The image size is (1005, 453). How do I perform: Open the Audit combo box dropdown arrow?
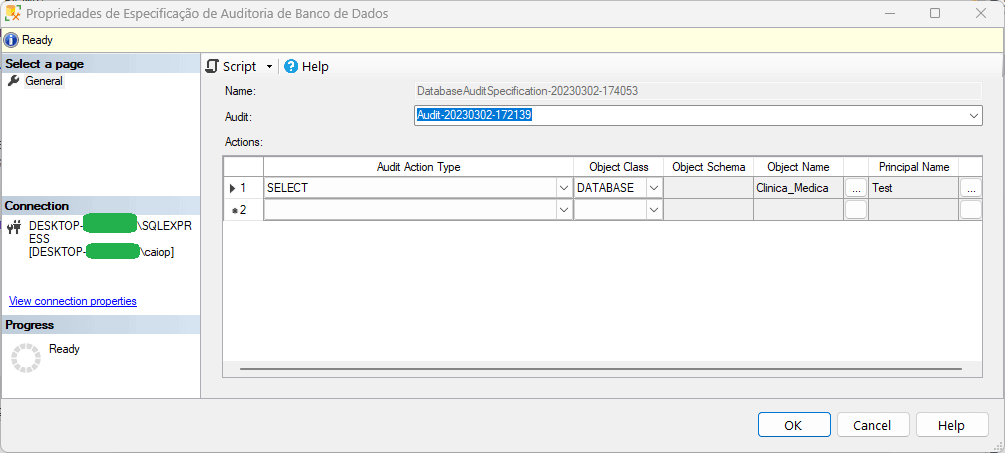point(974,116)
